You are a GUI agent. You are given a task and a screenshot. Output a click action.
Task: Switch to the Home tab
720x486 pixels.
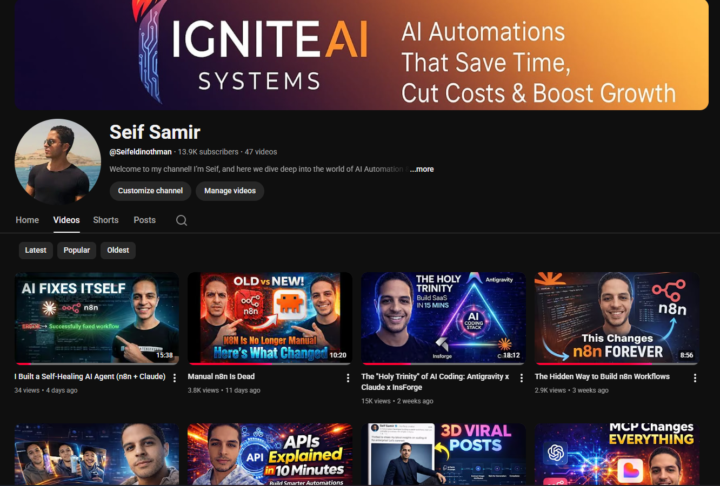[x=27, y=220]
